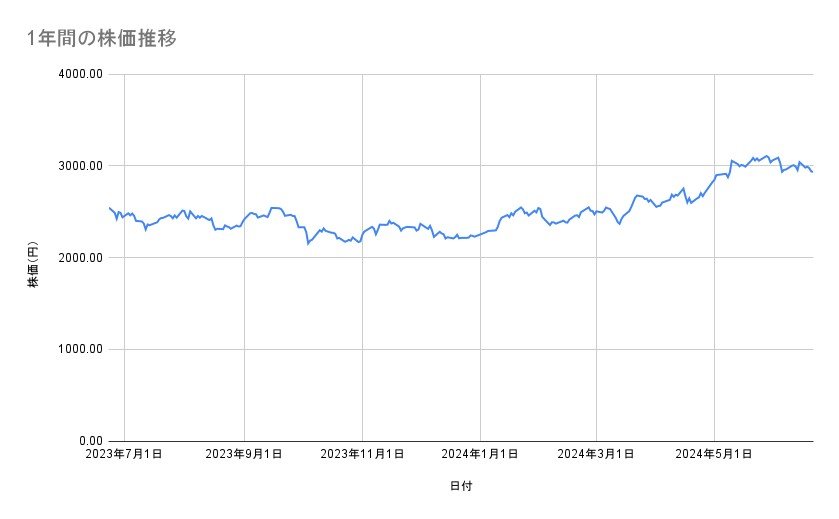Image resolution: width=839 pixels, height=519 pixels.
Task: Select the horizontal axis title 日付
Action: [x=461, y=486]
